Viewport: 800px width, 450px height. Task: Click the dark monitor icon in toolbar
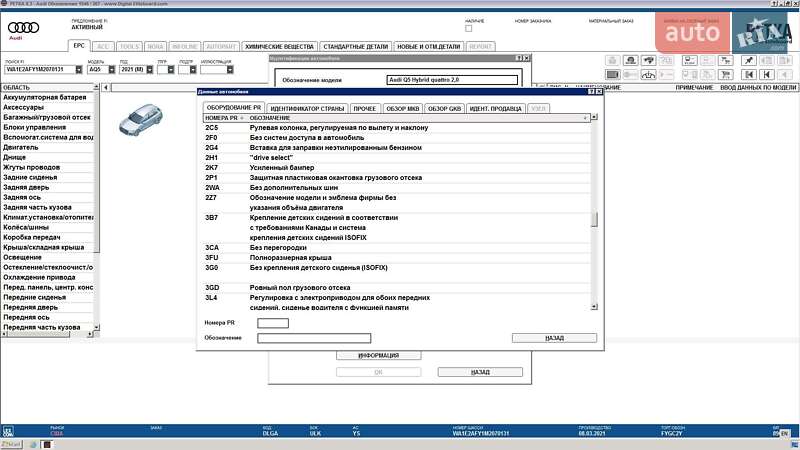[613, 74]
